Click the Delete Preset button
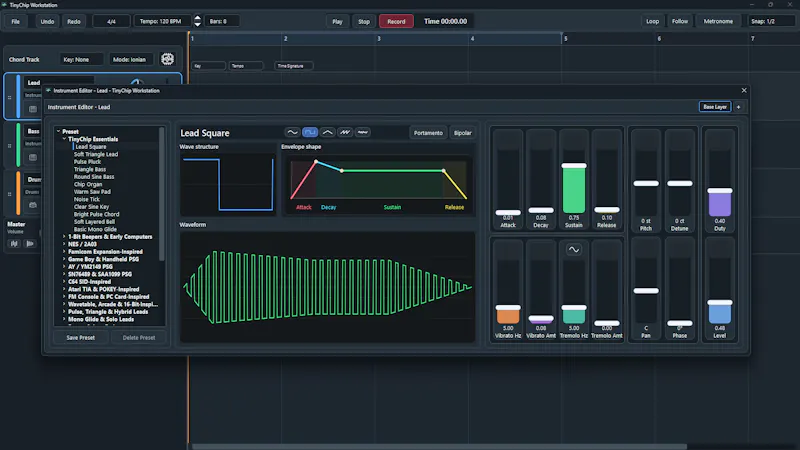Viewport: 800px width, 450px height. (x=139, y=338)
